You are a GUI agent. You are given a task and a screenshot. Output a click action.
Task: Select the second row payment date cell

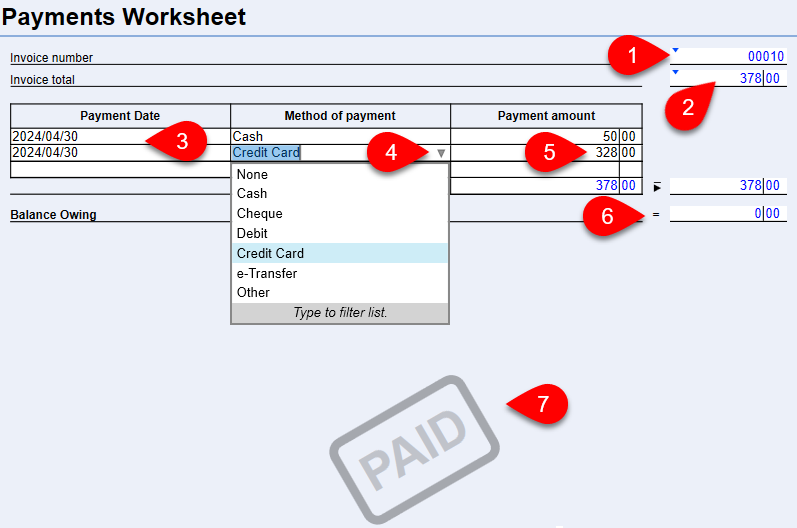click(x=120, y=152)
